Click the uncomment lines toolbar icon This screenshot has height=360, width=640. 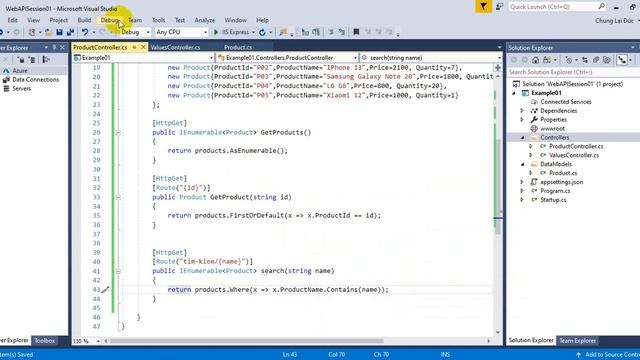tap(341, 32)
